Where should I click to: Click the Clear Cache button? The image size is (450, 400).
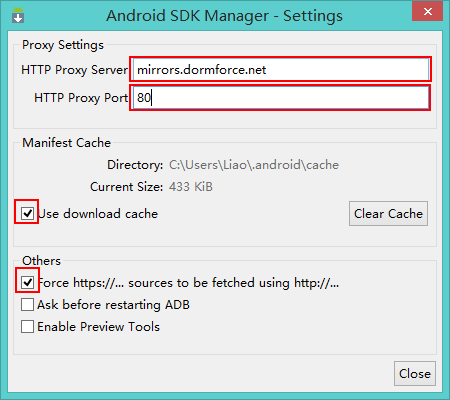click(x=388, y=214)
